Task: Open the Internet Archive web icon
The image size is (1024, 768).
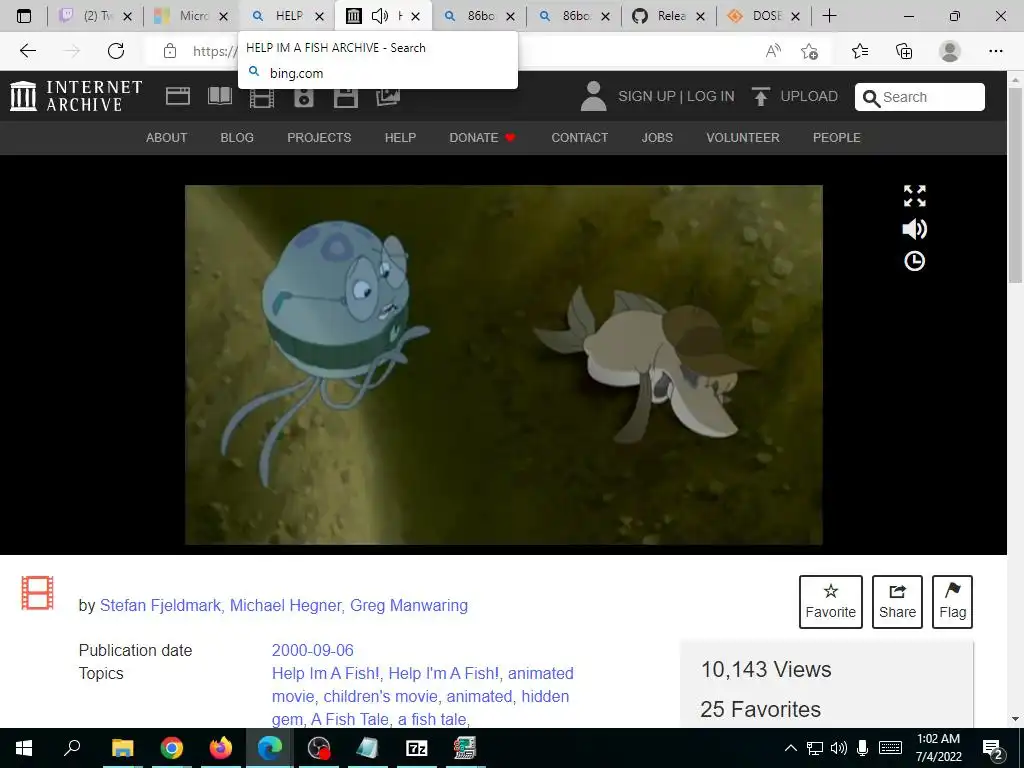Action: pyautogui.click(x=178, y=97)
